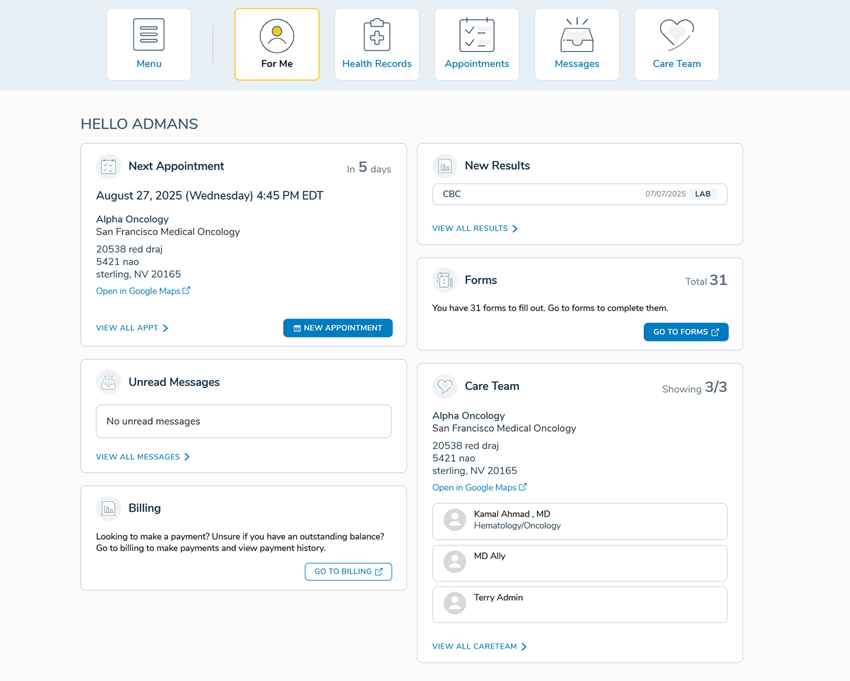Open the Menu icon in top navigation

tap(149, 35)
